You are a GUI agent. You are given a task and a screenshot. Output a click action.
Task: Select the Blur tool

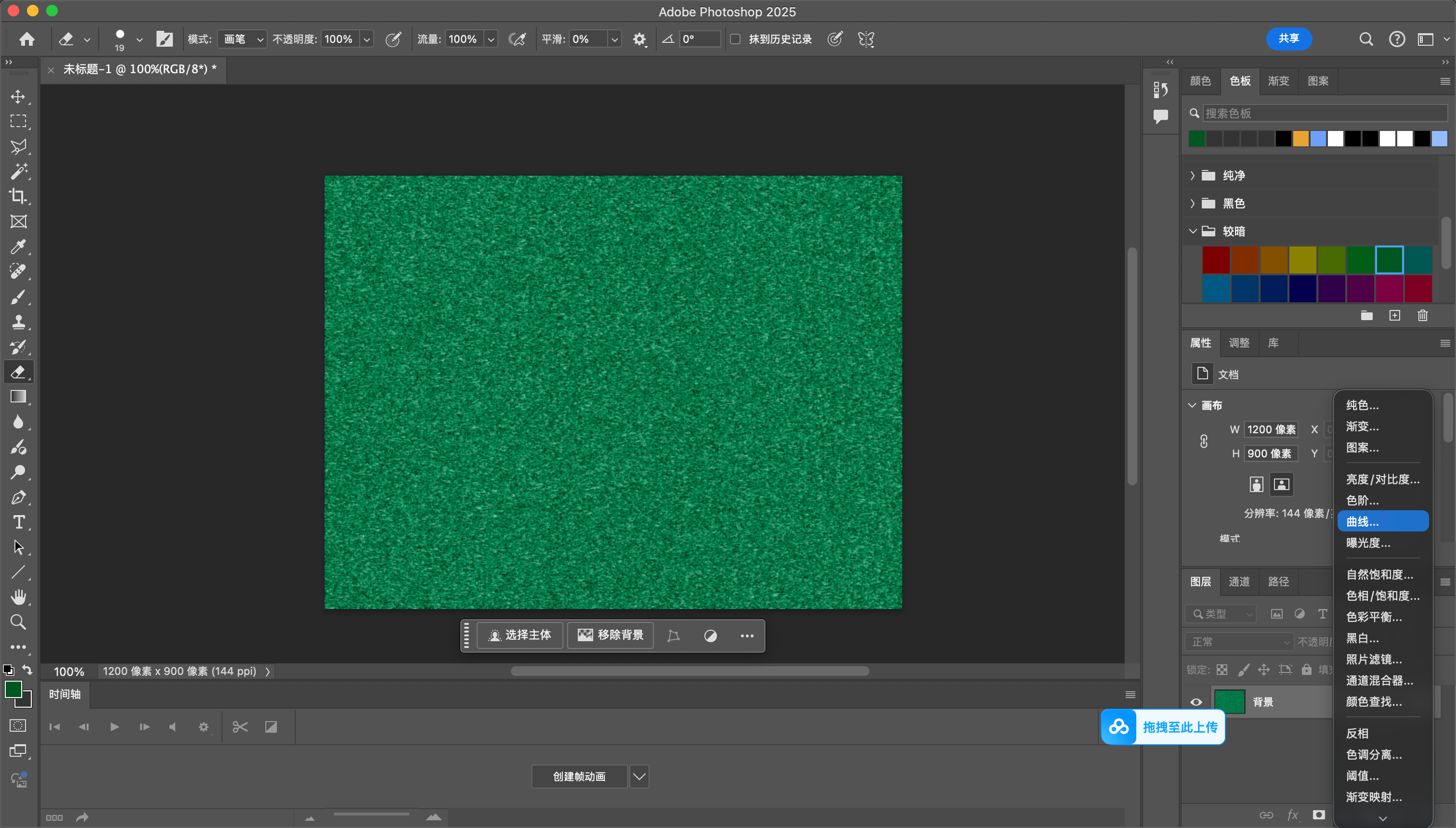click(x=18, y=421)
